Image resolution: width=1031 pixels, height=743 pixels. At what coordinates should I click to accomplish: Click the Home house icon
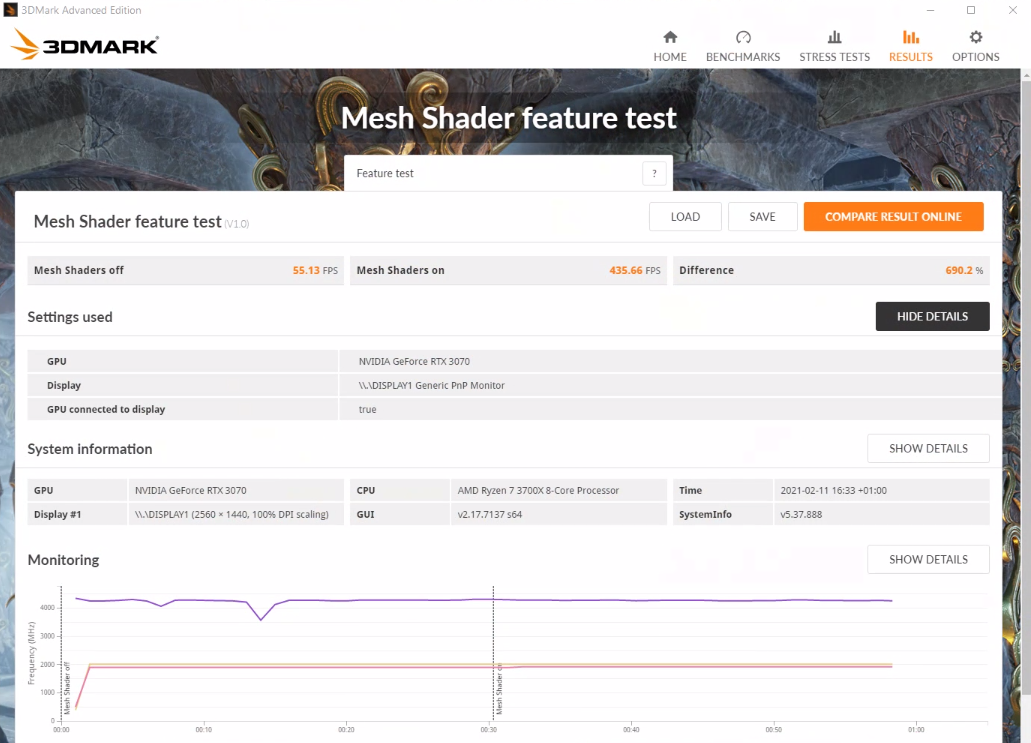[670, 37]
